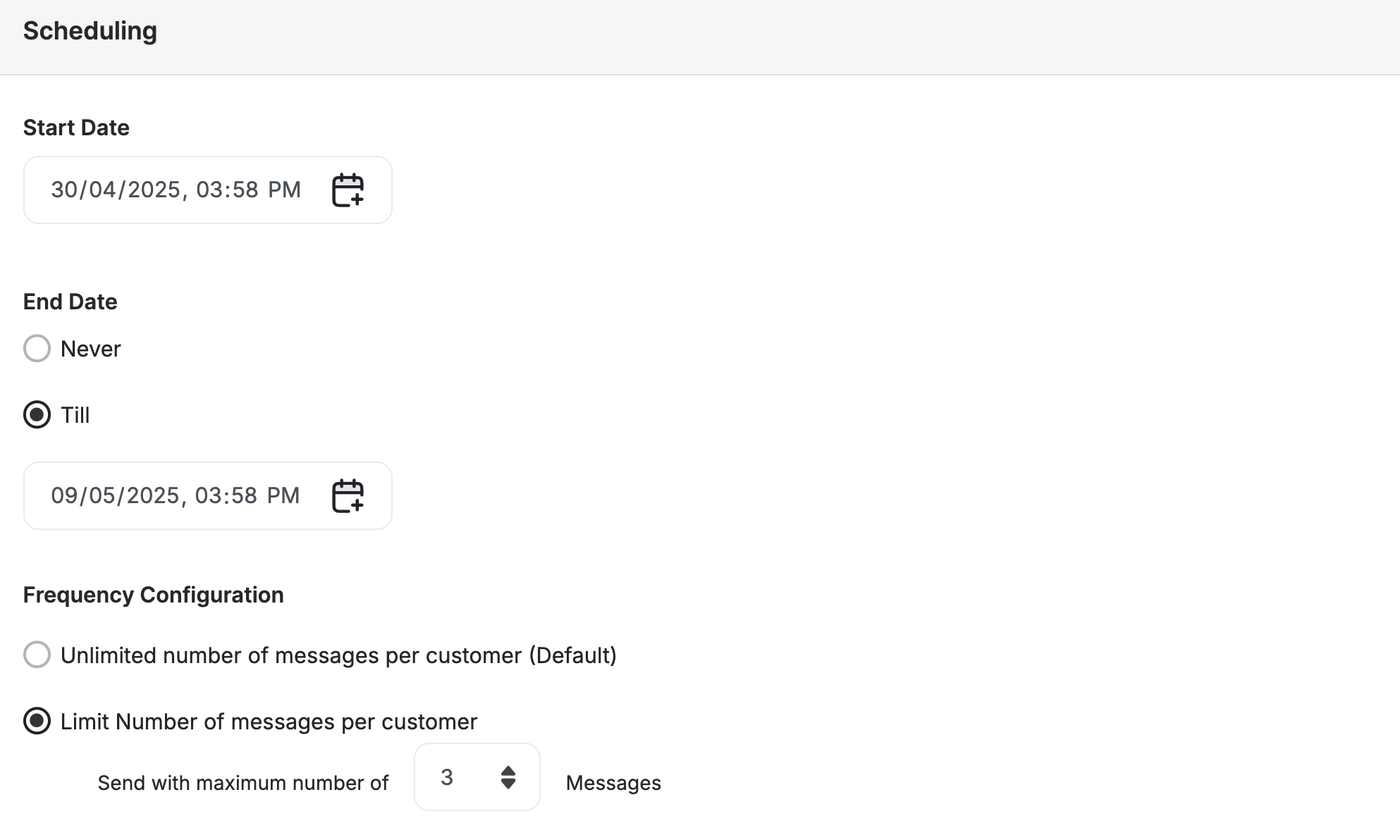Click the stepper up arrow to increase messages
Screen dimensions: 1400x840
coord(508,770)
